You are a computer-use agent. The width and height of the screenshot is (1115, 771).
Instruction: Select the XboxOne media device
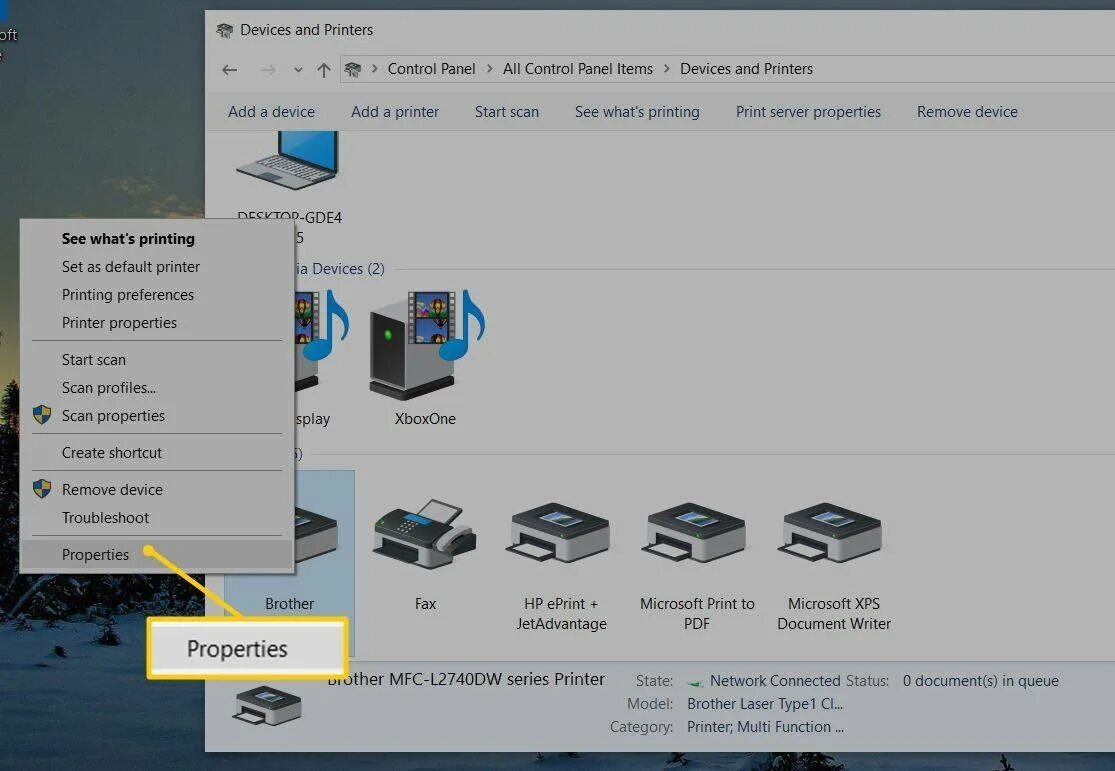coord(425,345)
